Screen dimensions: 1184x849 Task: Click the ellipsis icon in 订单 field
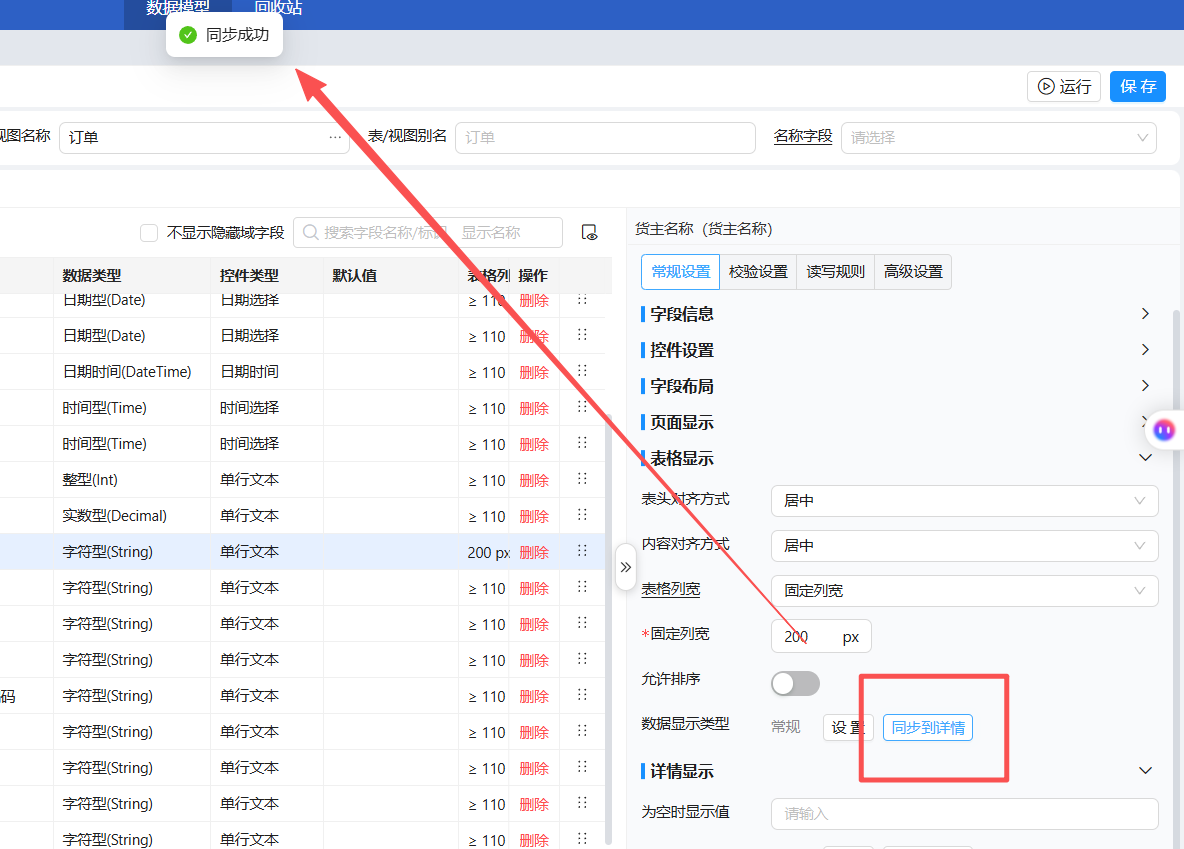335,137
